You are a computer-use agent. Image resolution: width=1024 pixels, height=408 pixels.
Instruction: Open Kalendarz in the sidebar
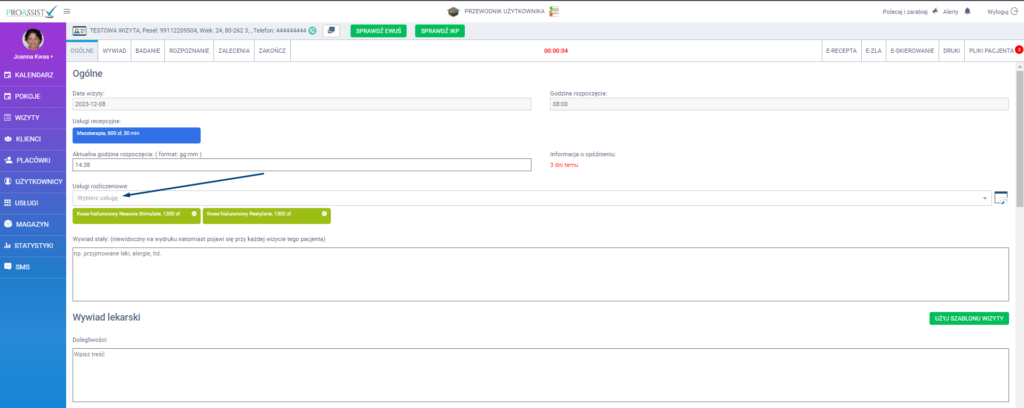(33, 76)
